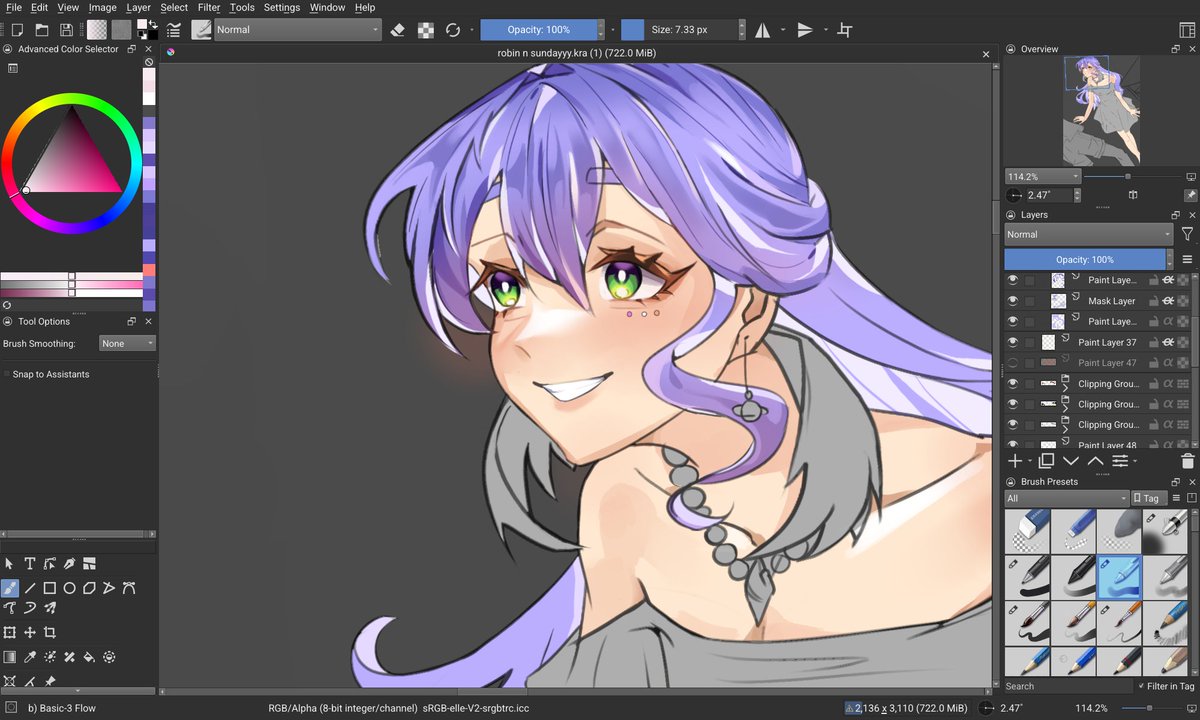Select the Smart Patch tool

coord(69,657)
